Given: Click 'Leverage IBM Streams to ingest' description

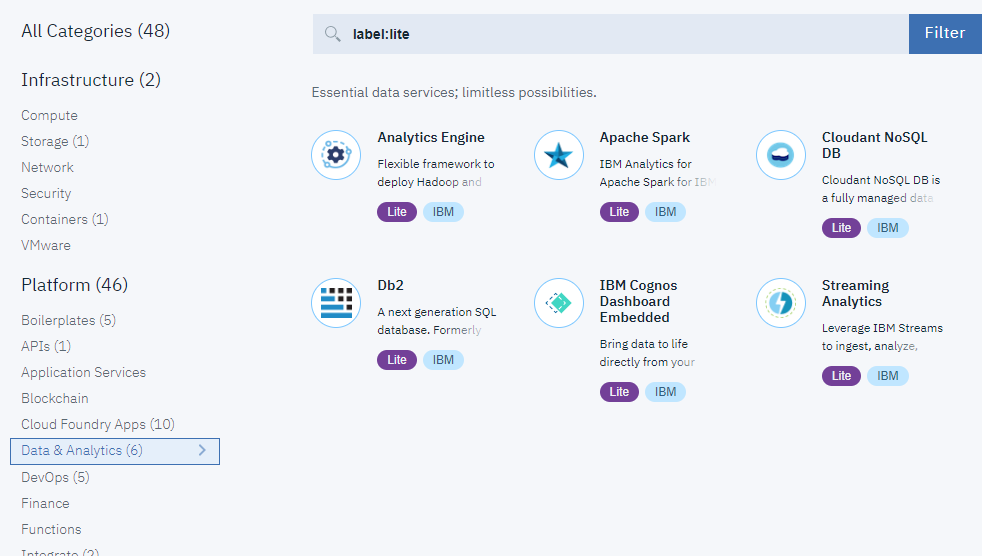Looking at the screenshot, I should (882, 337).
